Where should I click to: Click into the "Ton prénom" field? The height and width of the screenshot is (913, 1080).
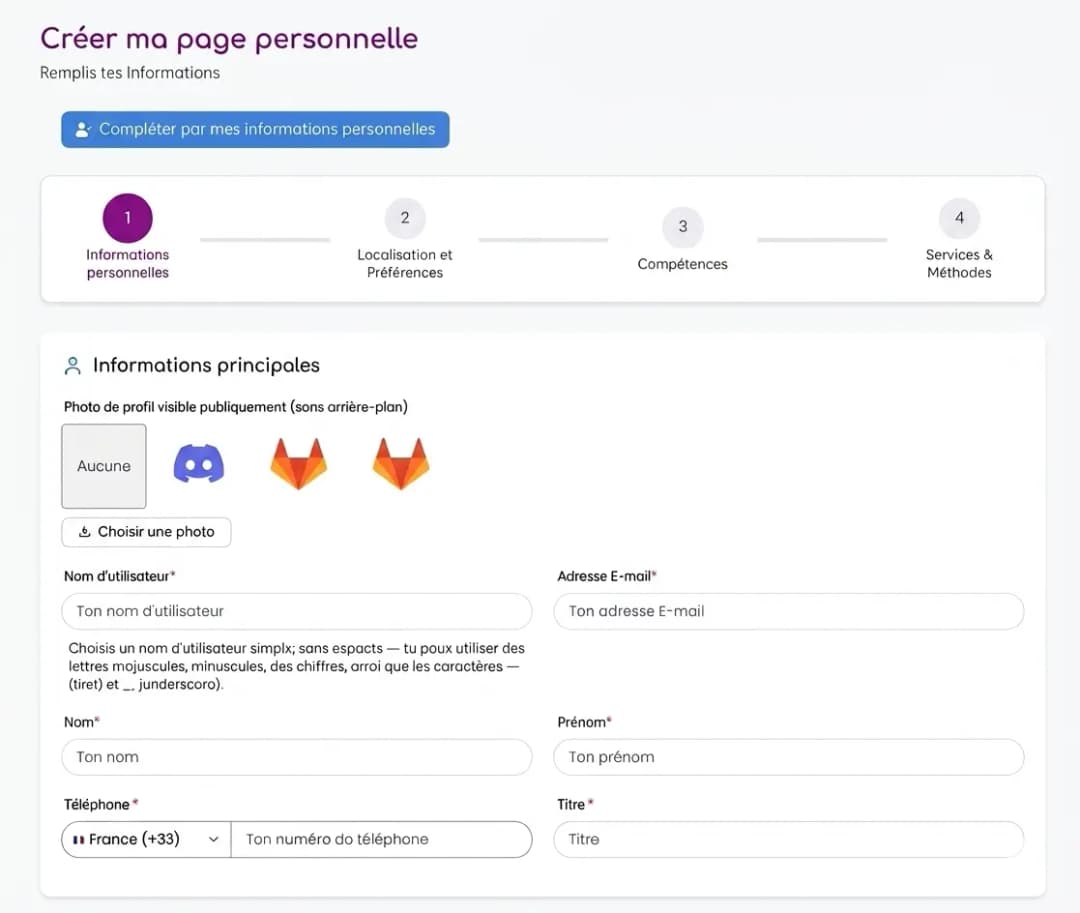pyautogui.click(x=789, y=757)
